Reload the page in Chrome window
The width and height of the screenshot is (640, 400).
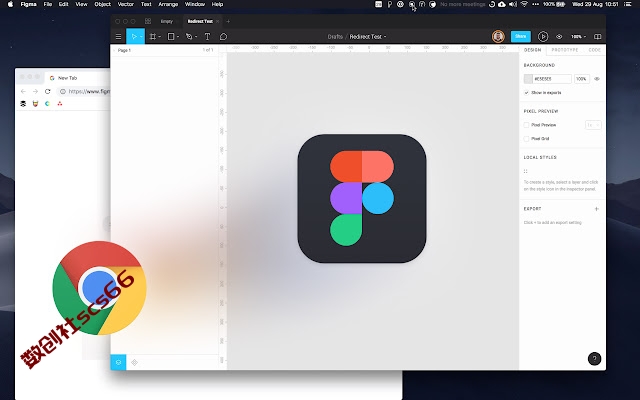tap(48, 91)
